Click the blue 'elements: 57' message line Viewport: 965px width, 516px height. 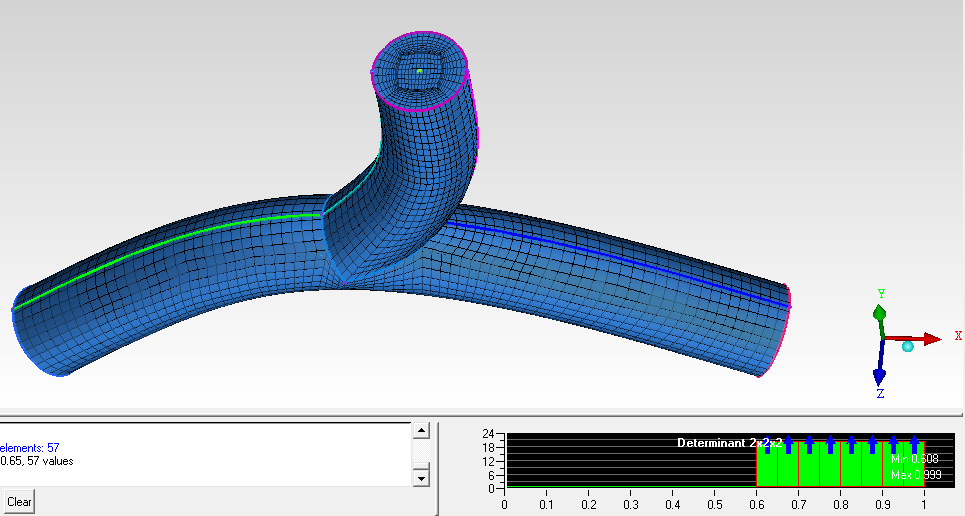30,448
